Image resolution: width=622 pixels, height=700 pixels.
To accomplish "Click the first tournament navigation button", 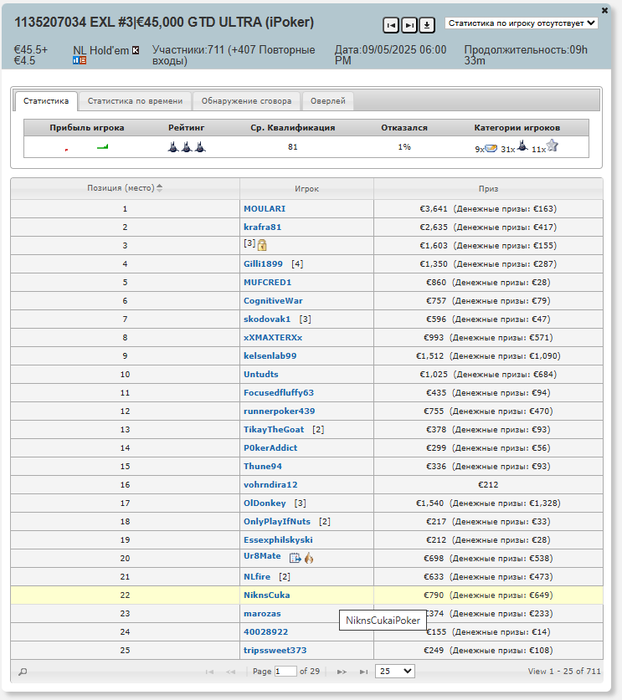I will coord(391,24).
